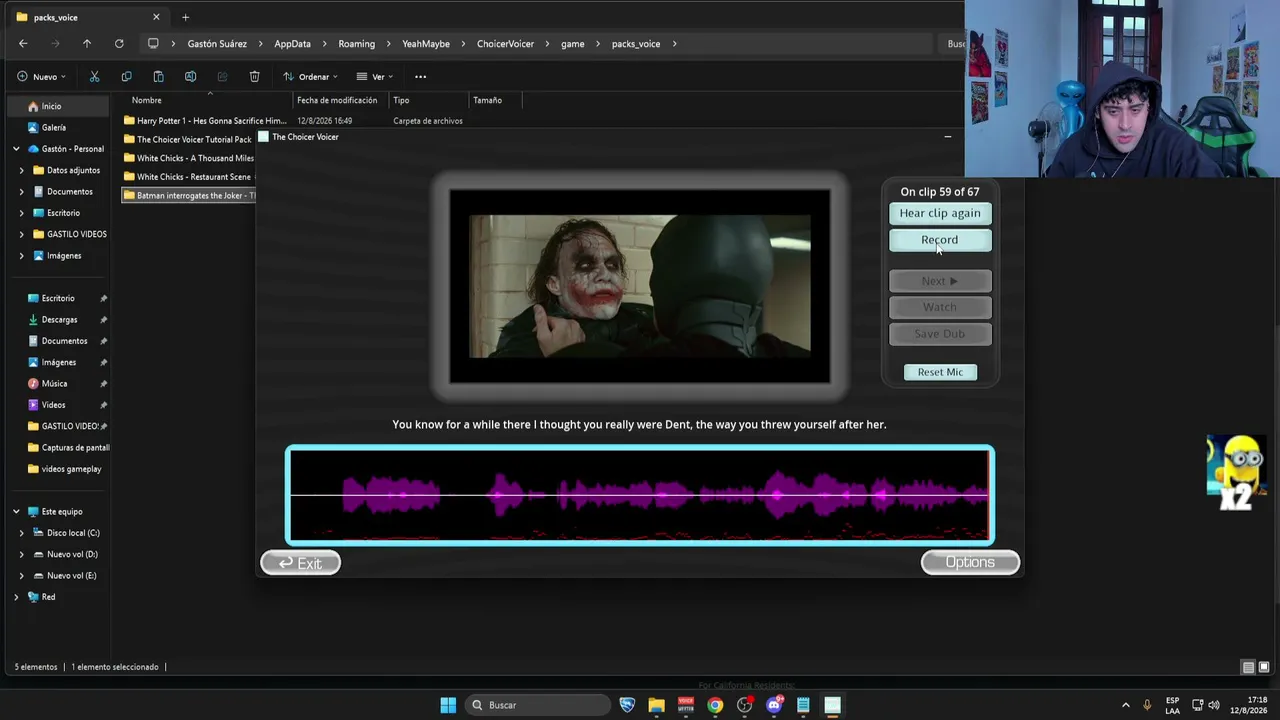Select White Chicks - A Thousand Miles folder
The height and width of the screenshot is (720, 1280).
pos(189,158)
